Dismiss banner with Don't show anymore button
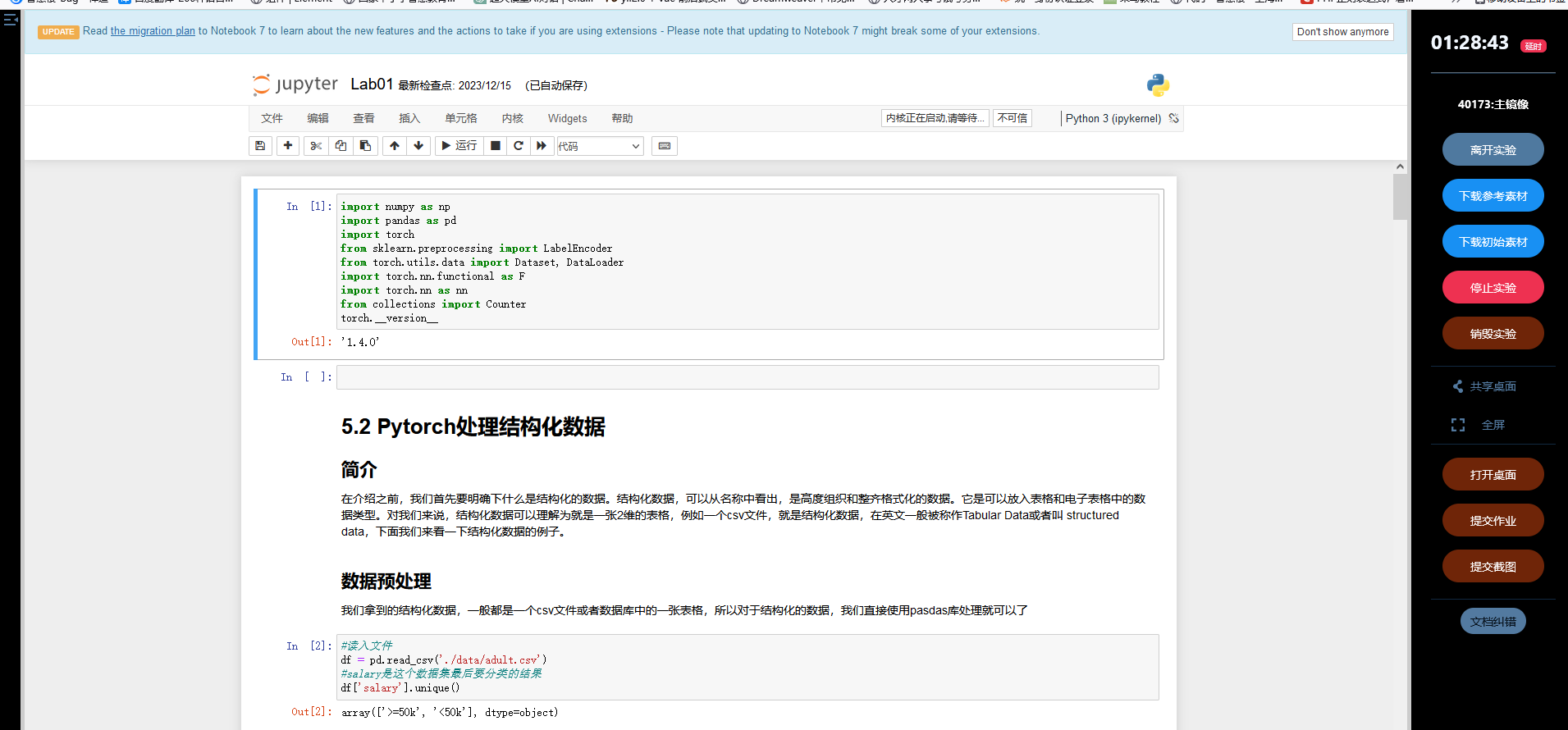The image size is (1568, 730). point(1342,32)
